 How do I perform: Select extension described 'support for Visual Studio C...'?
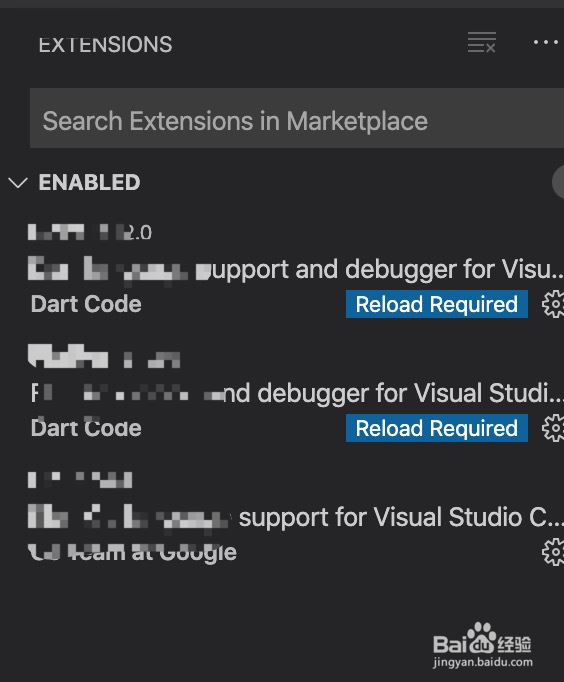296,517
